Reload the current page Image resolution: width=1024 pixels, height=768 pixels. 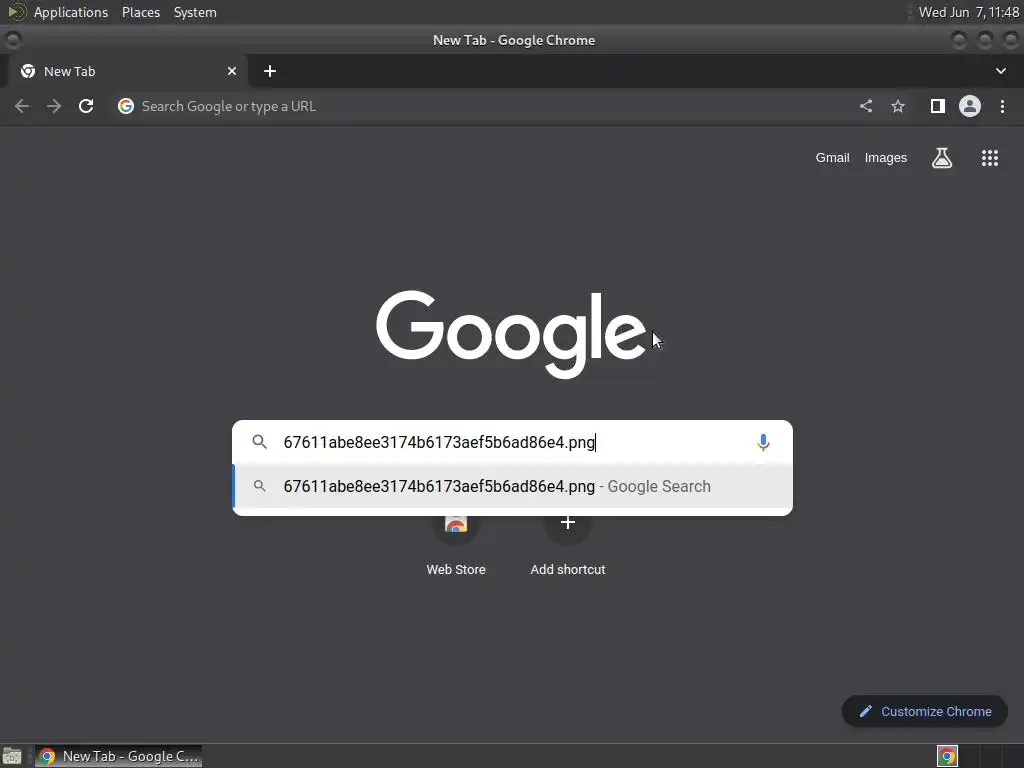(86, 106)
